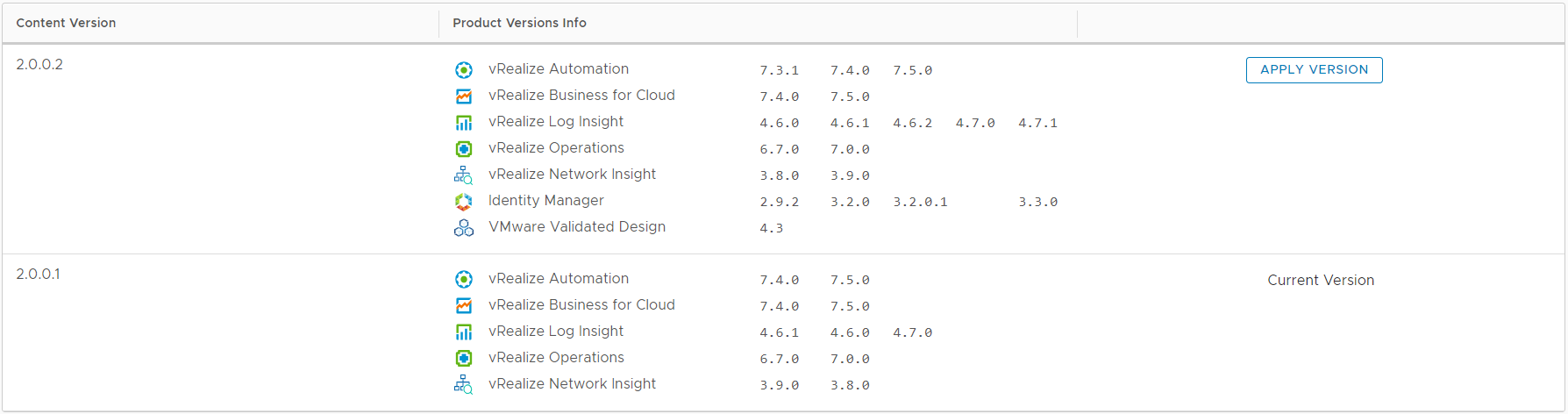Click the Content Version column header

pyautogui.click(x=66, y=23)
